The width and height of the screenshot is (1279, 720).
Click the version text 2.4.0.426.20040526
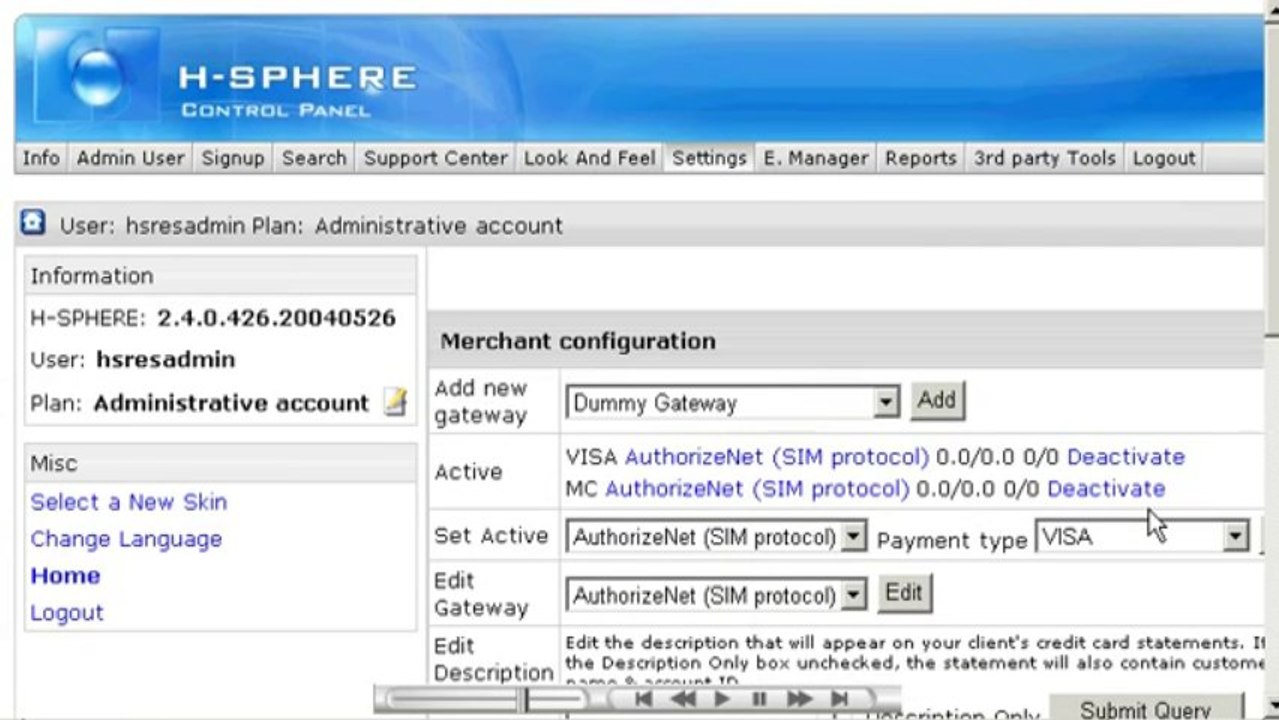click(276, 318)
